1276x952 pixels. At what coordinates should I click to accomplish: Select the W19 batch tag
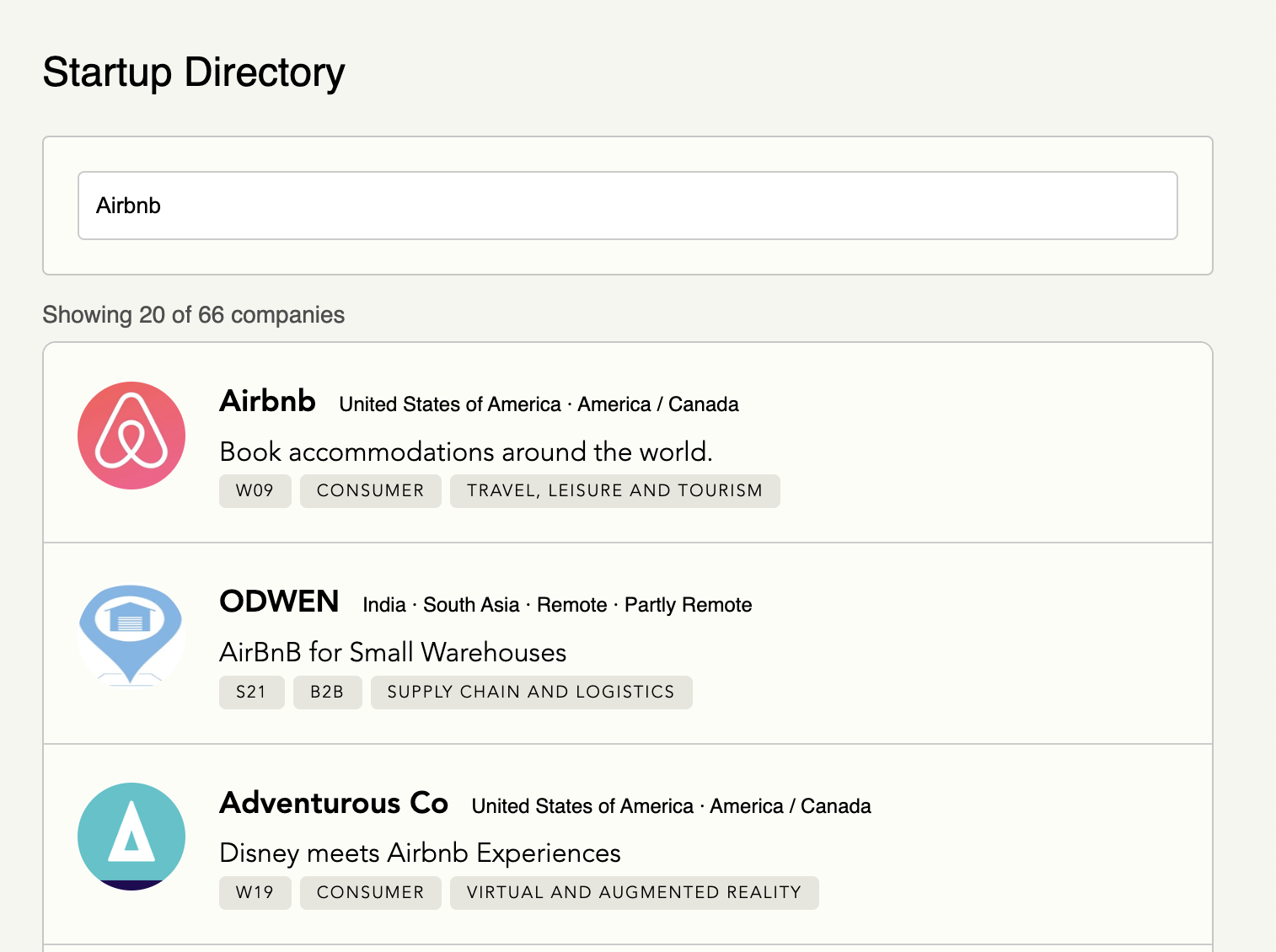point(255,893)
